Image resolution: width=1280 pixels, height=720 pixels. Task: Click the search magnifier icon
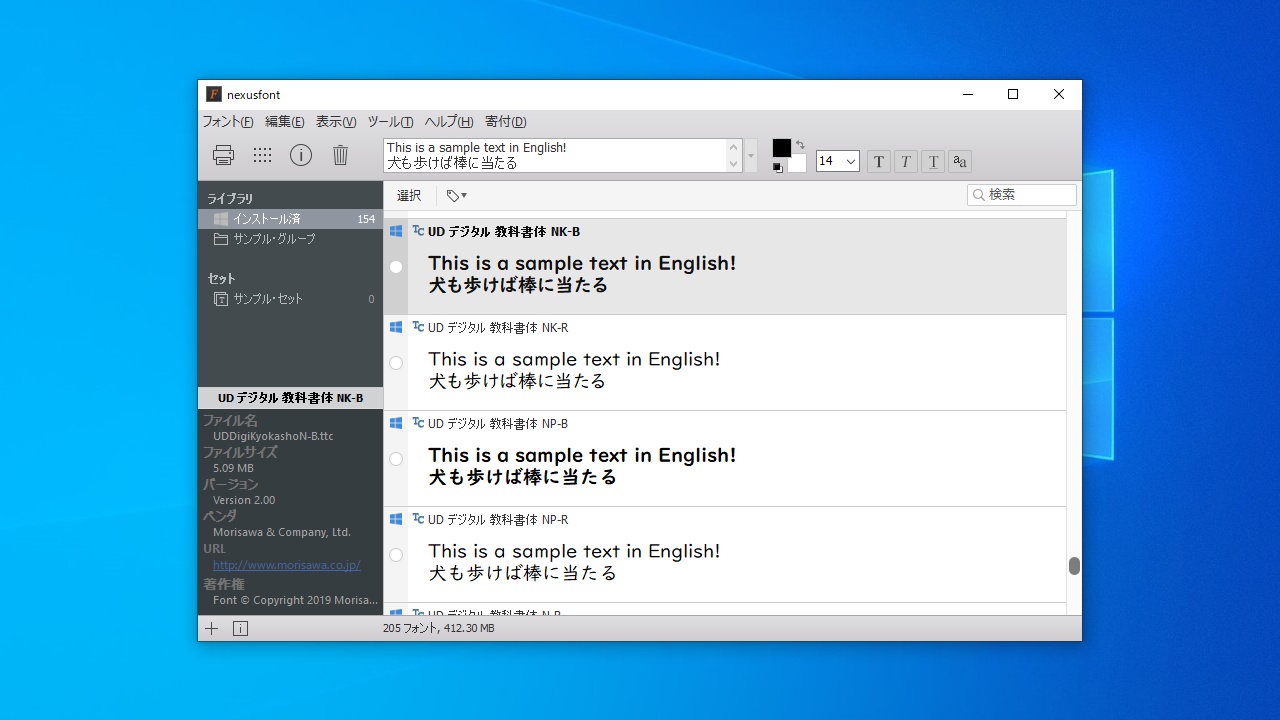pos(979,195)
